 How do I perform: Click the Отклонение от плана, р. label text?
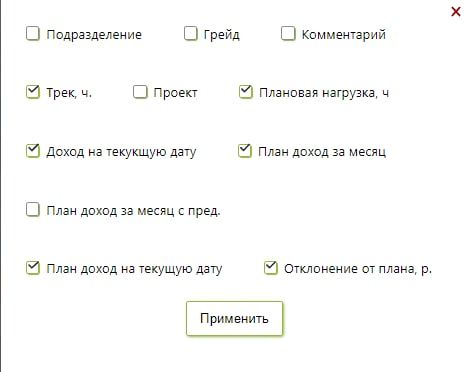click(358, 269)
